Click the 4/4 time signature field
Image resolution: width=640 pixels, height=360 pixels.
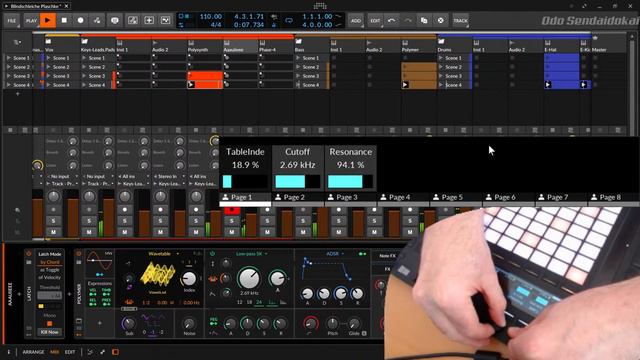[216, 25]
